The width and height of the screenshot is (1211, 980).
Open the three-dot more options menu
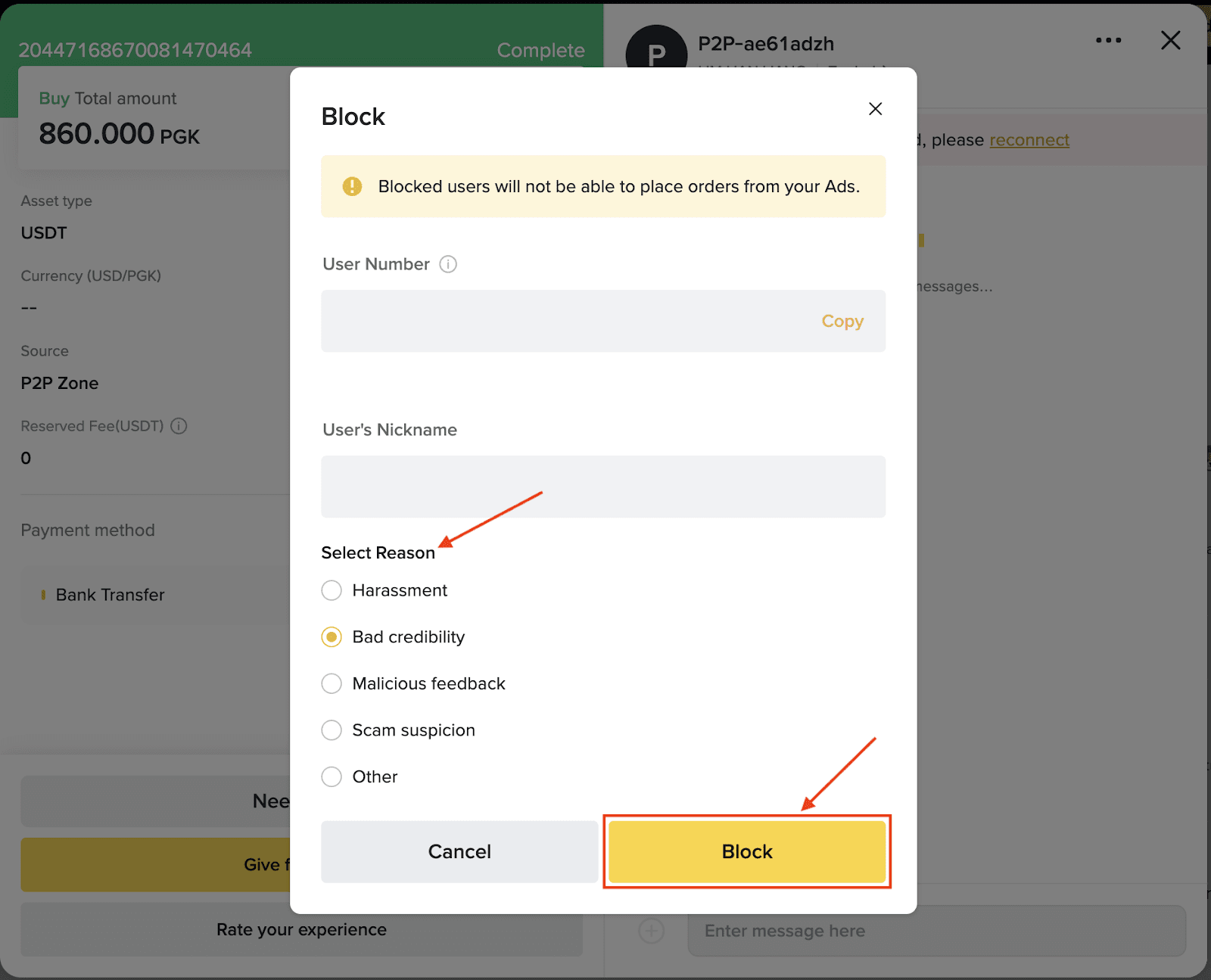point(1108,40)
